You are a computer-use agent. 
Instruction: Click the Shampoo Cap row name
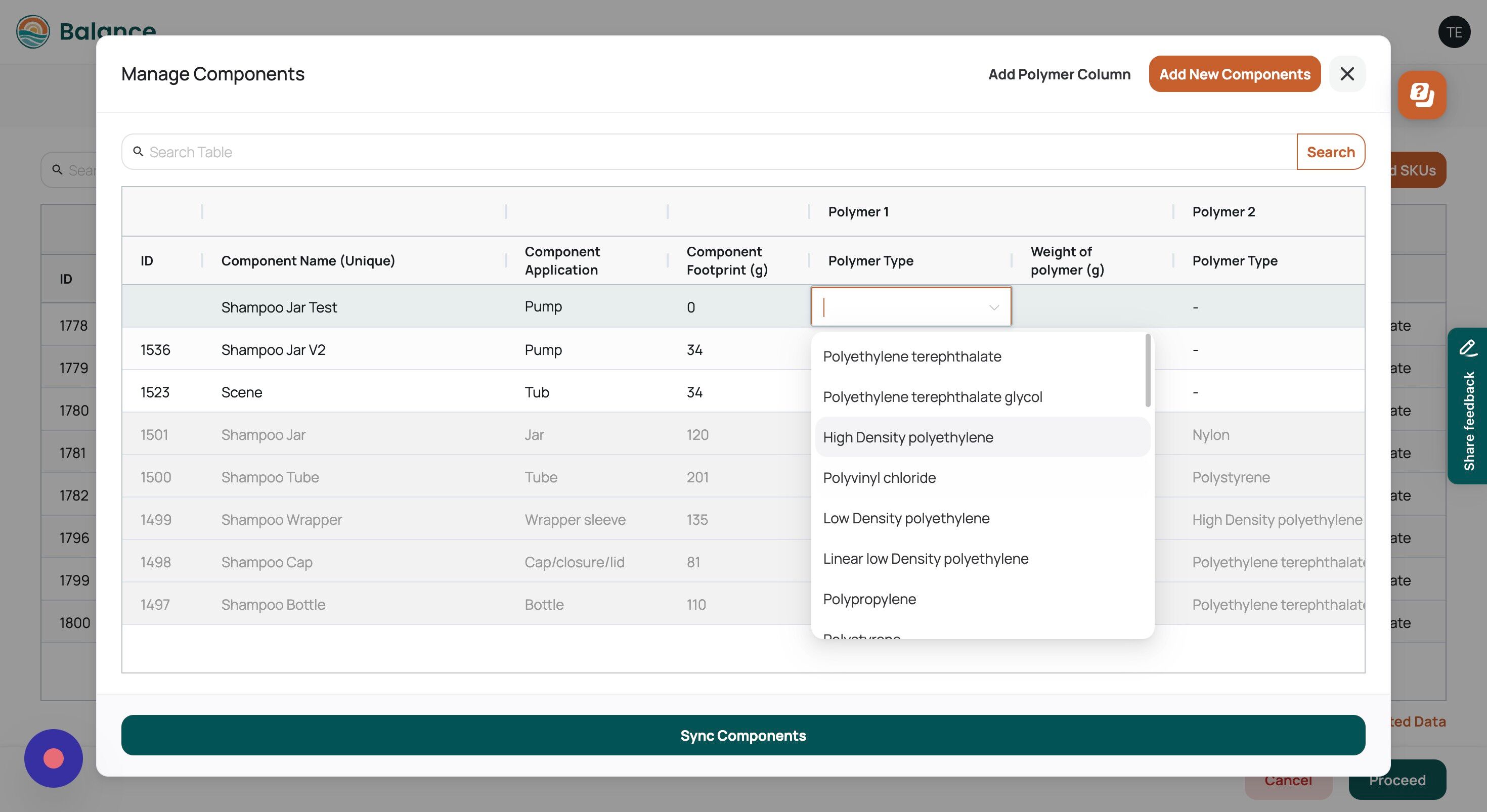267,562
